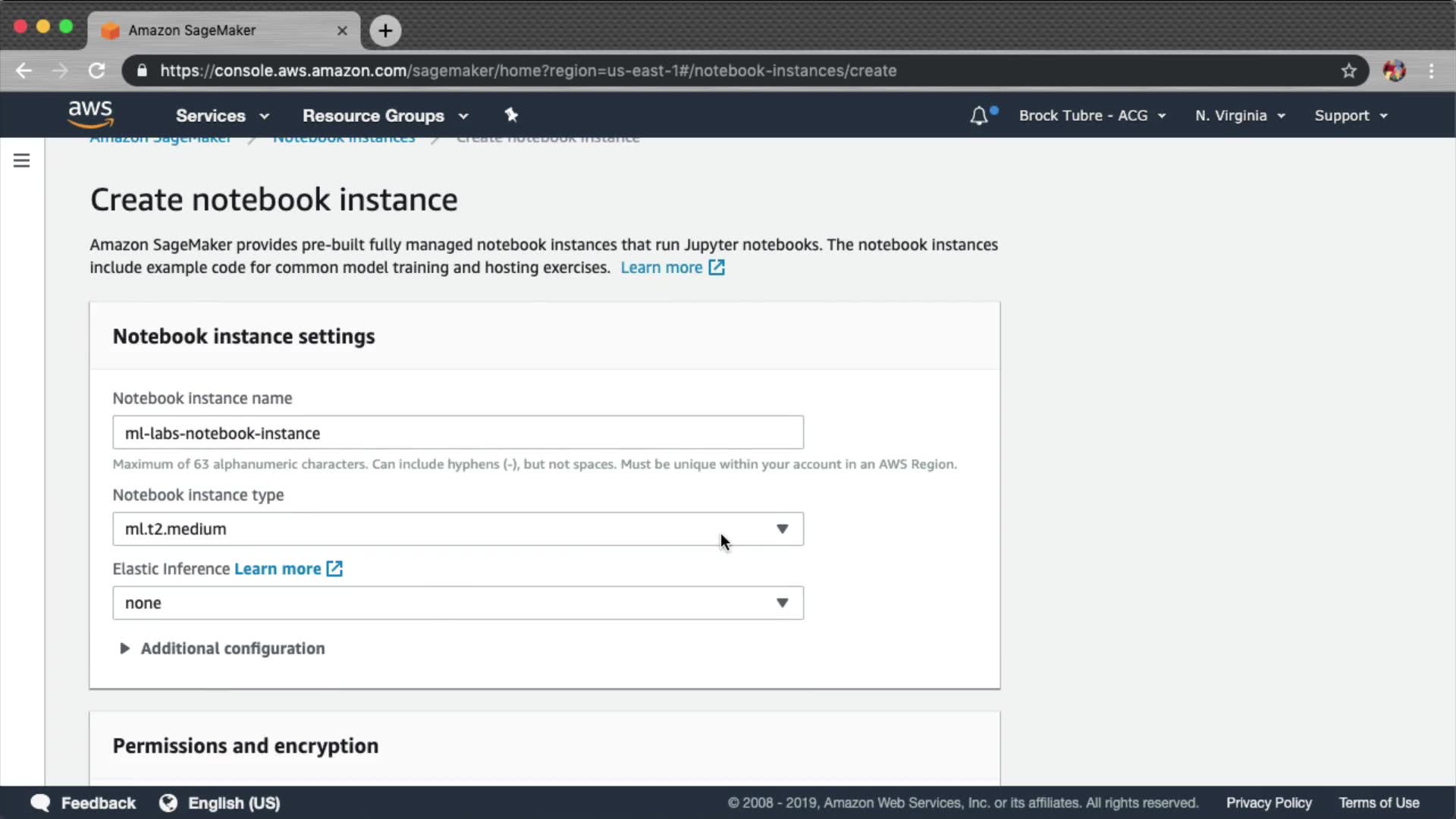Open the Elastic Inference none dropdown
This screenshot has width=1456, height=819.
[457, 603]
